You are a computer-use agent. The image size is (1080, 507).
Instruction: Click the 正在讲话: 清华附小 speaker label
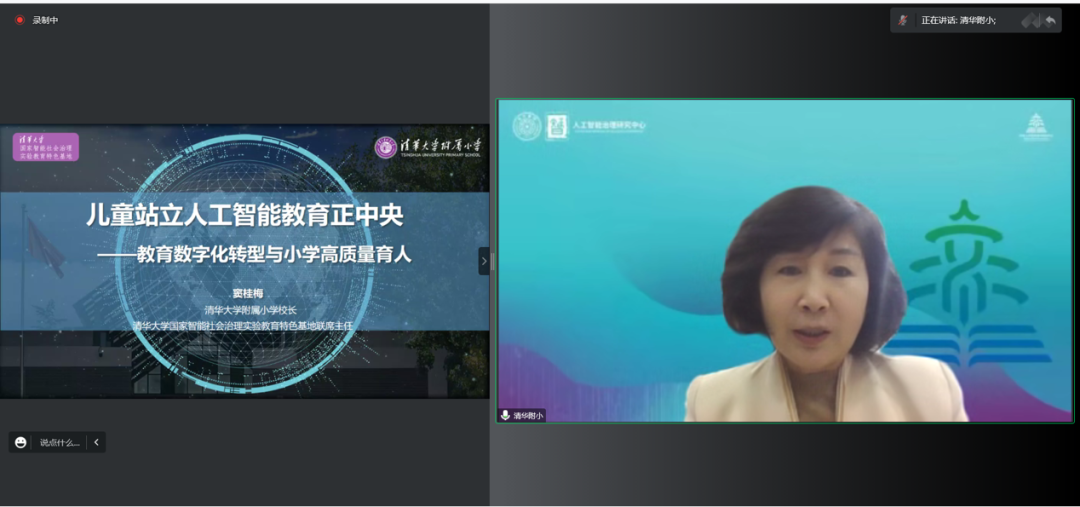[x=958, y=20]
